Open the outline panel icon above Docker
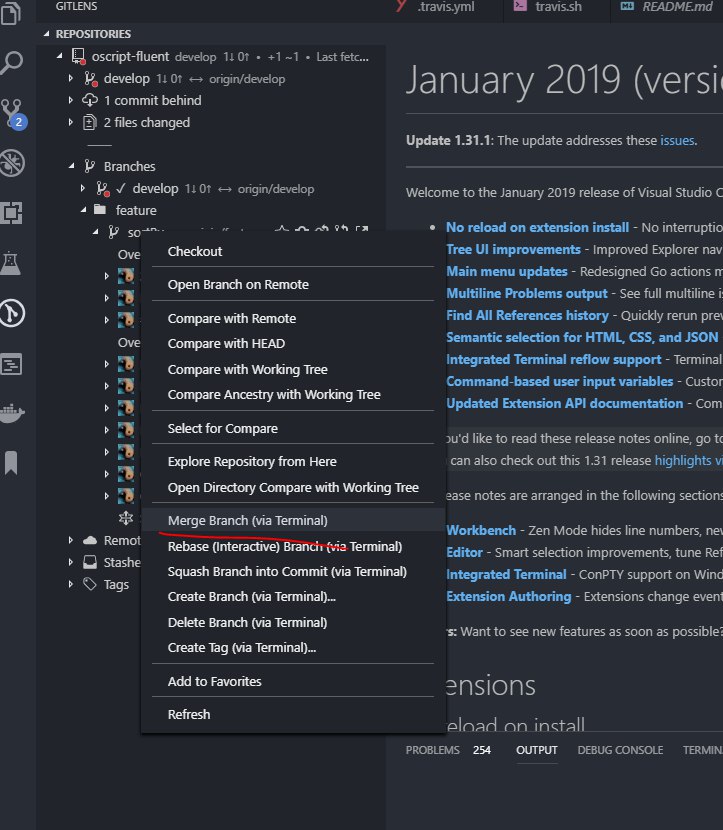The image size is (723, 830). point(12,364)
